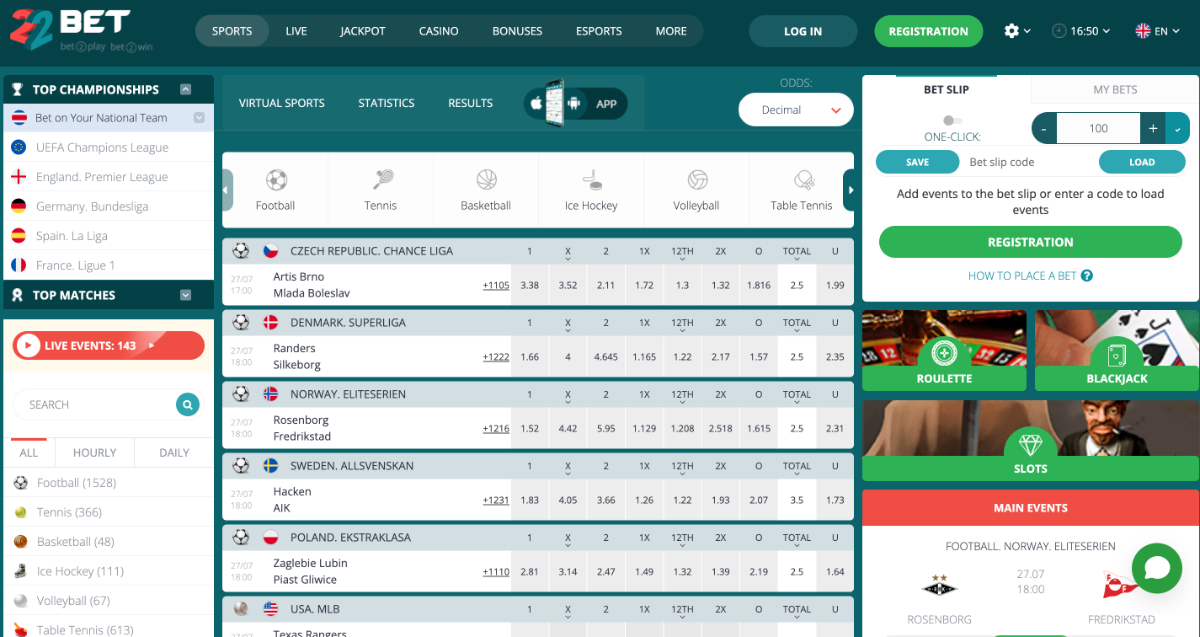This screenshot has width=1200, height=637.
Task: Click the Czech Republic flag in Chance Liga header
Action: pos(271,251)
